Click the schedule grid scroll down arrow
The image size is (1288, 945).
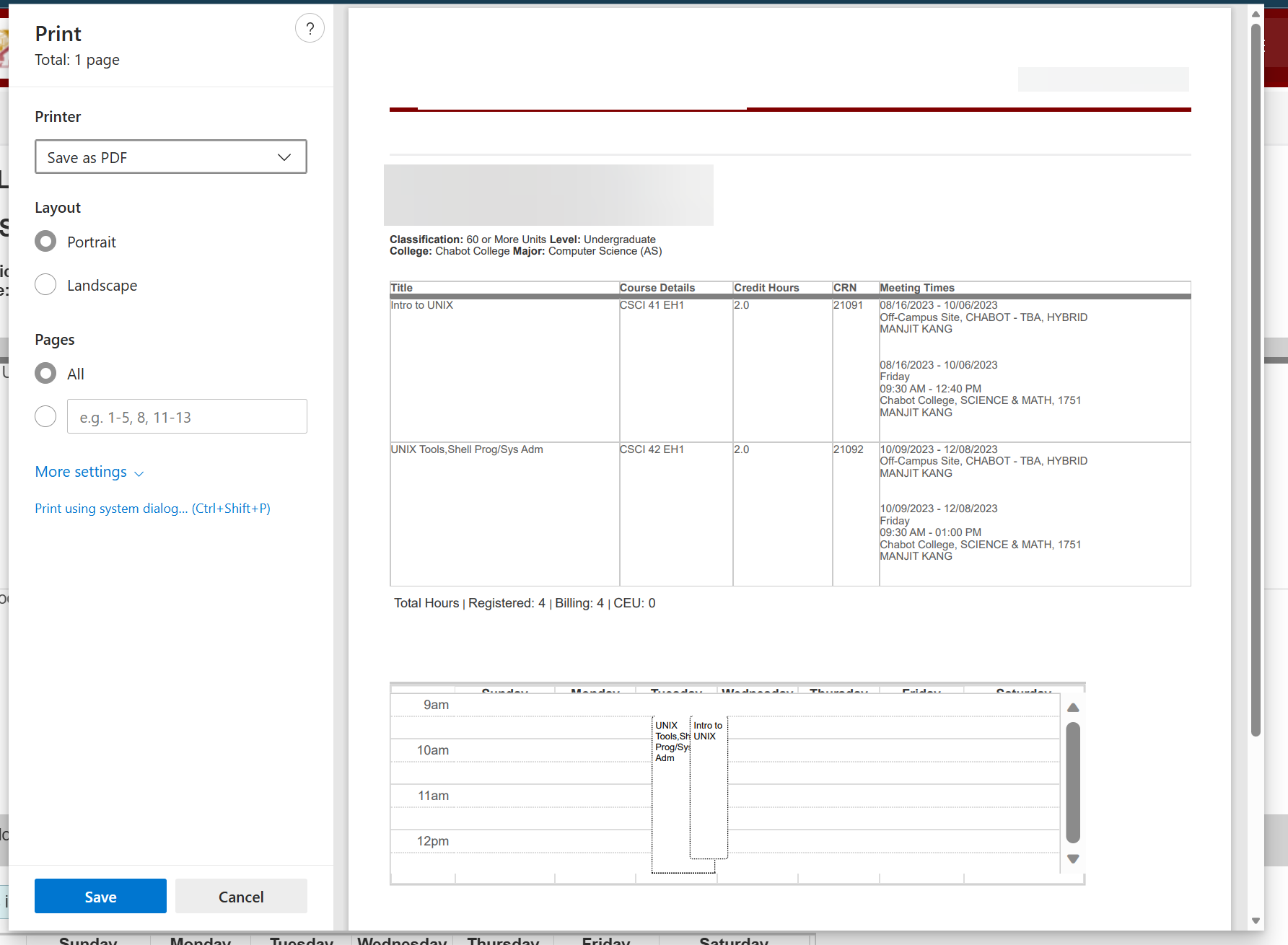1073,859
